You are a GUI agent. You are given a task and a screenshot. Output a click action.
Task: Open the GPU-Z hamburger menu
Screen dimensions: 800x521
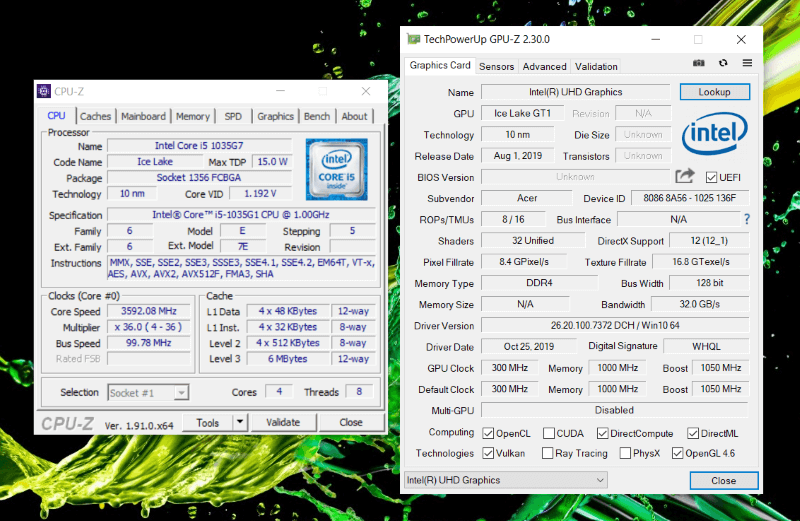pos(746,63)
